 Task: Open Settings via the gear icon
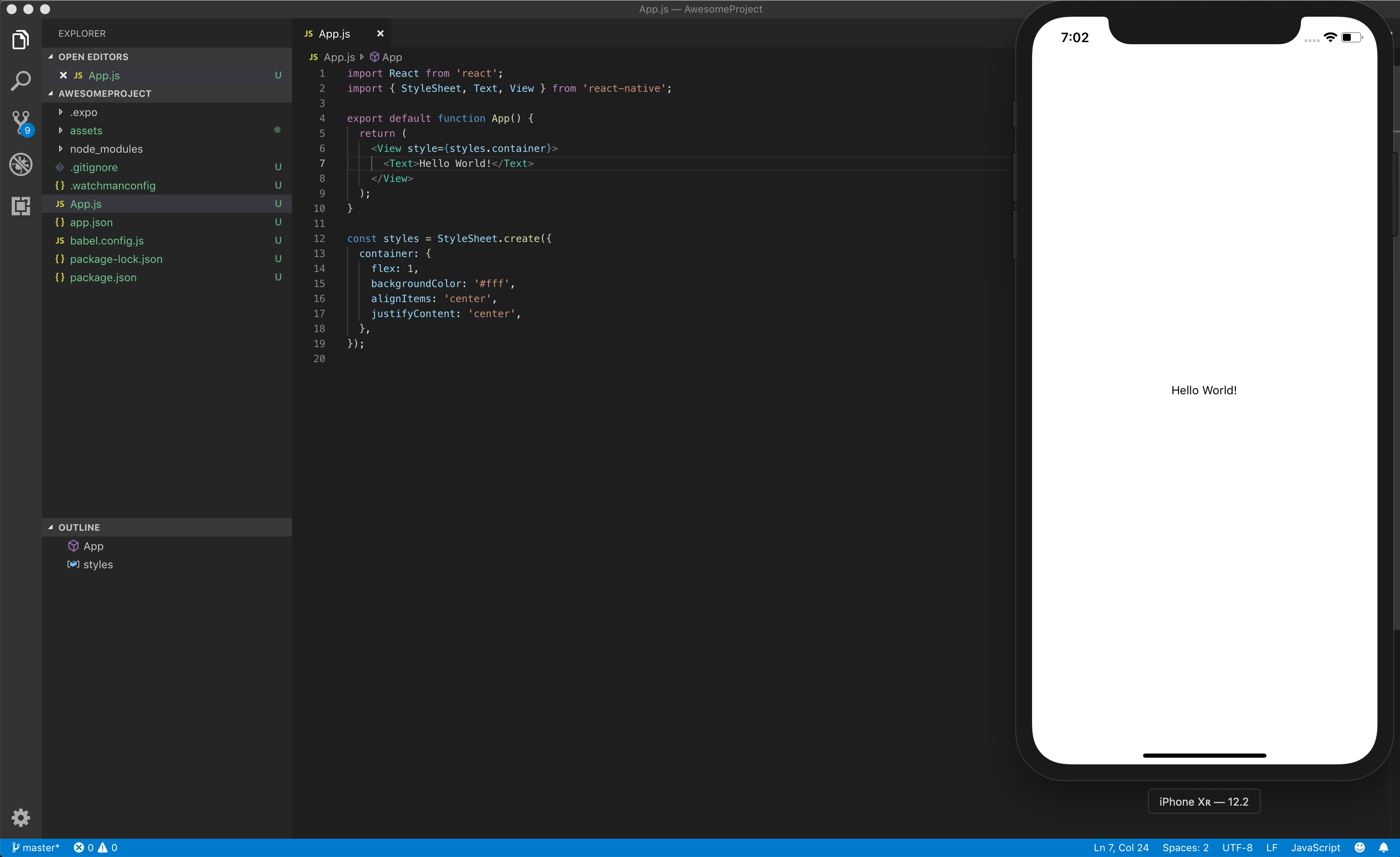[x=21, y=817]
